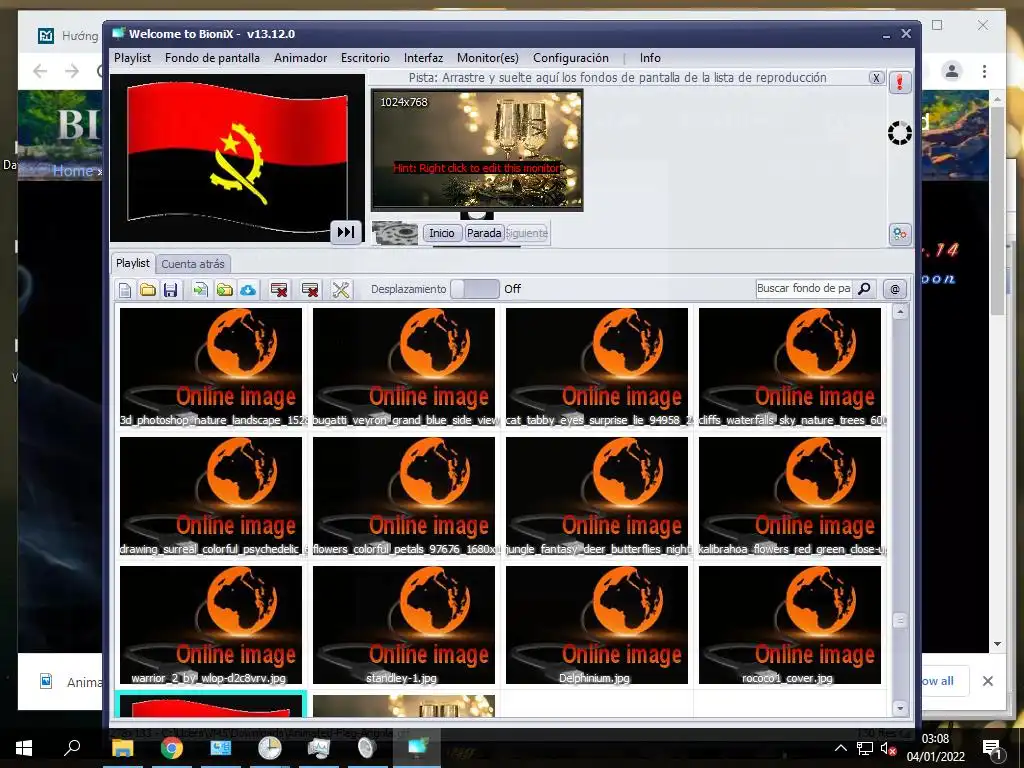This screenshot has height=768, width=1024.
Task: Click the red exclamation mark icon
Action: (x=899, y=82)
